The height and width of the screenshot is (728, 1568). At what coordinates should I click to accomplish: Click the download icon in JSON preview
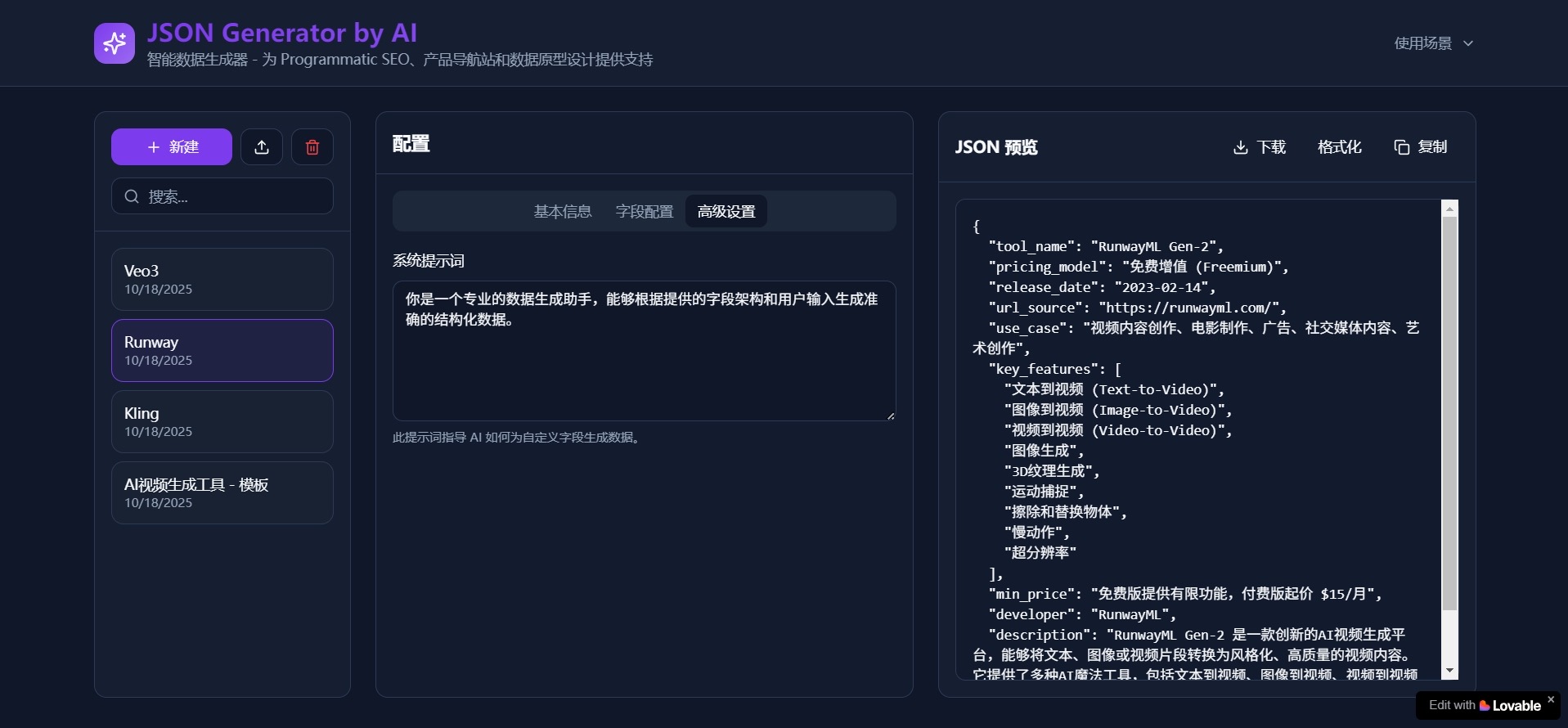[1240, 147]
